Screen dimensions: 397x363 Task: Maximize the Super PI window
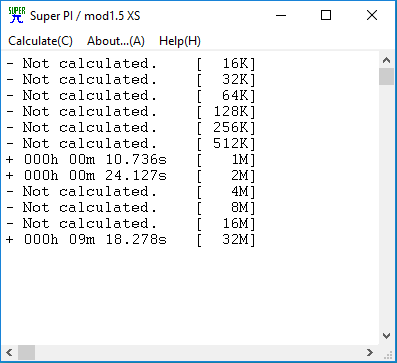click(x=326, y=15)
